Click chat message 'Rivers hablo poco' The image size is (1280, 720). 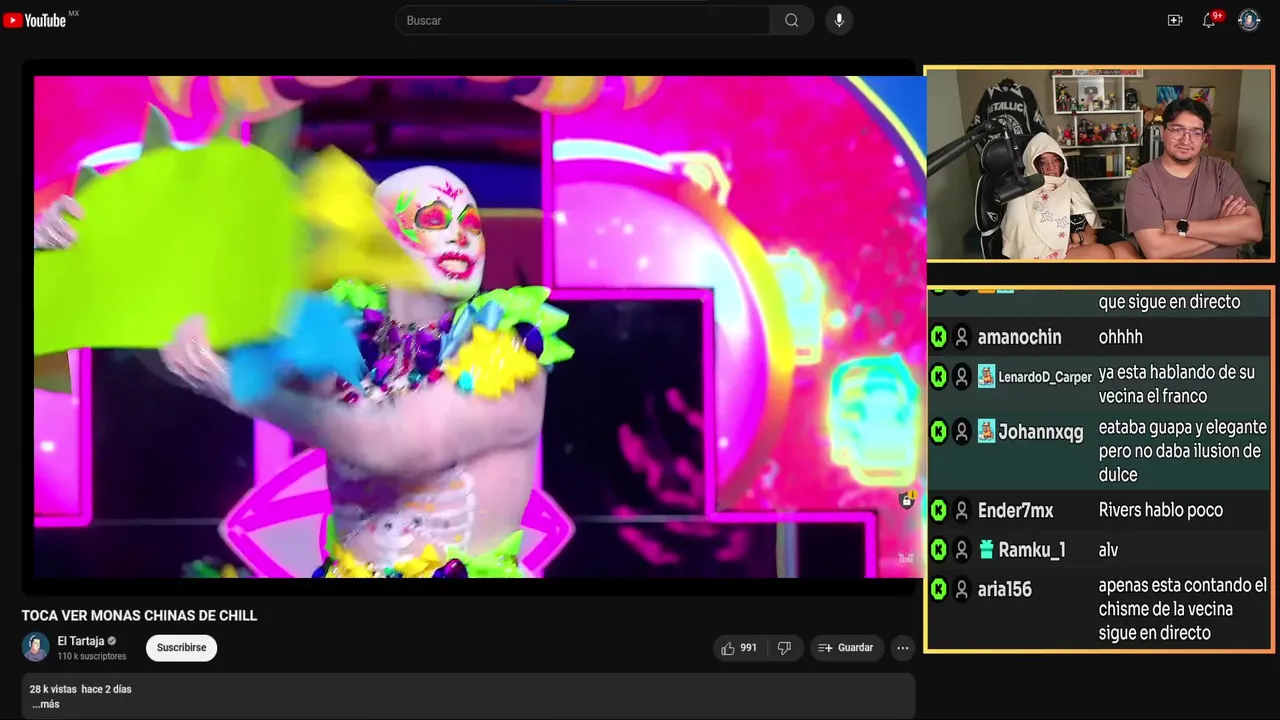pyautogui.click(x=1161, y=510)
